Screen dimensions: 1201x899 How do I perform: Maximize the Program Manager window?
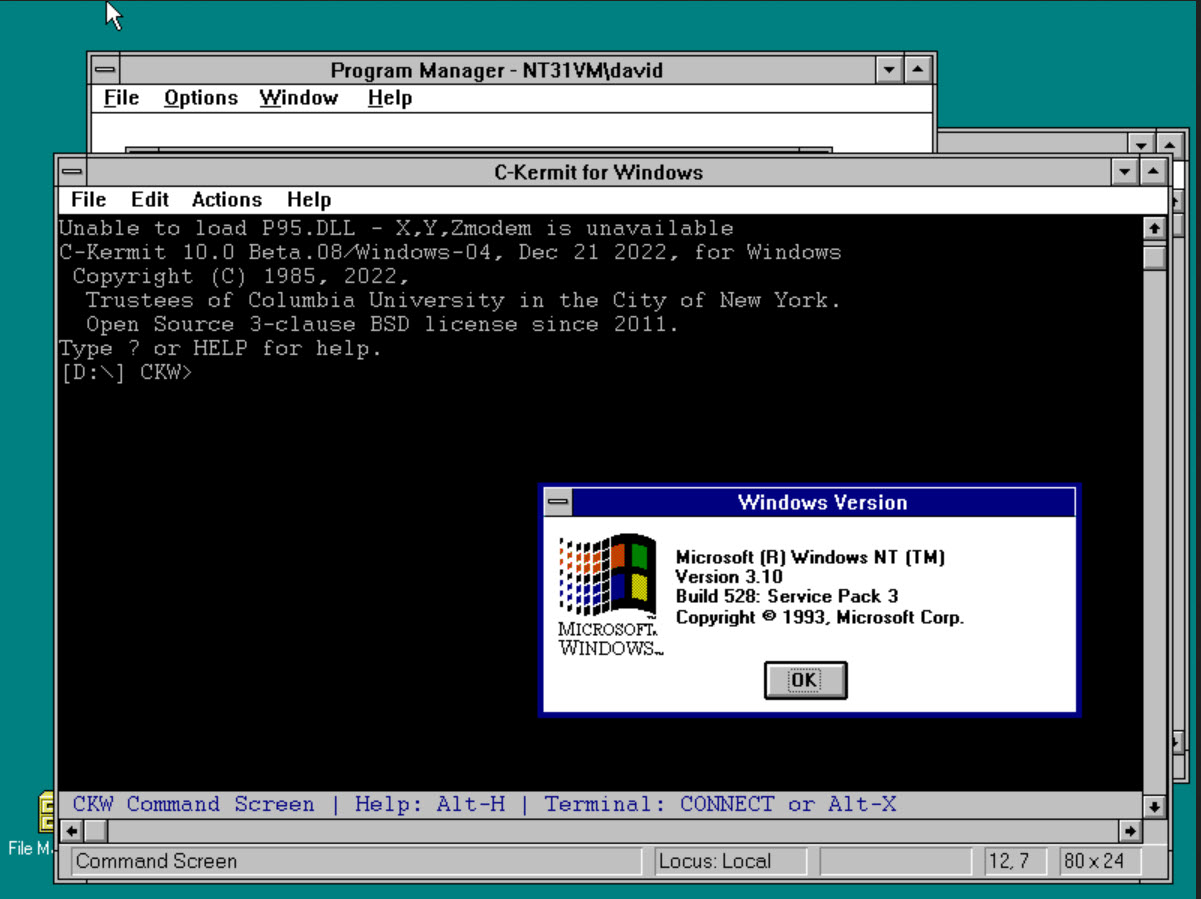pos(917,70)
